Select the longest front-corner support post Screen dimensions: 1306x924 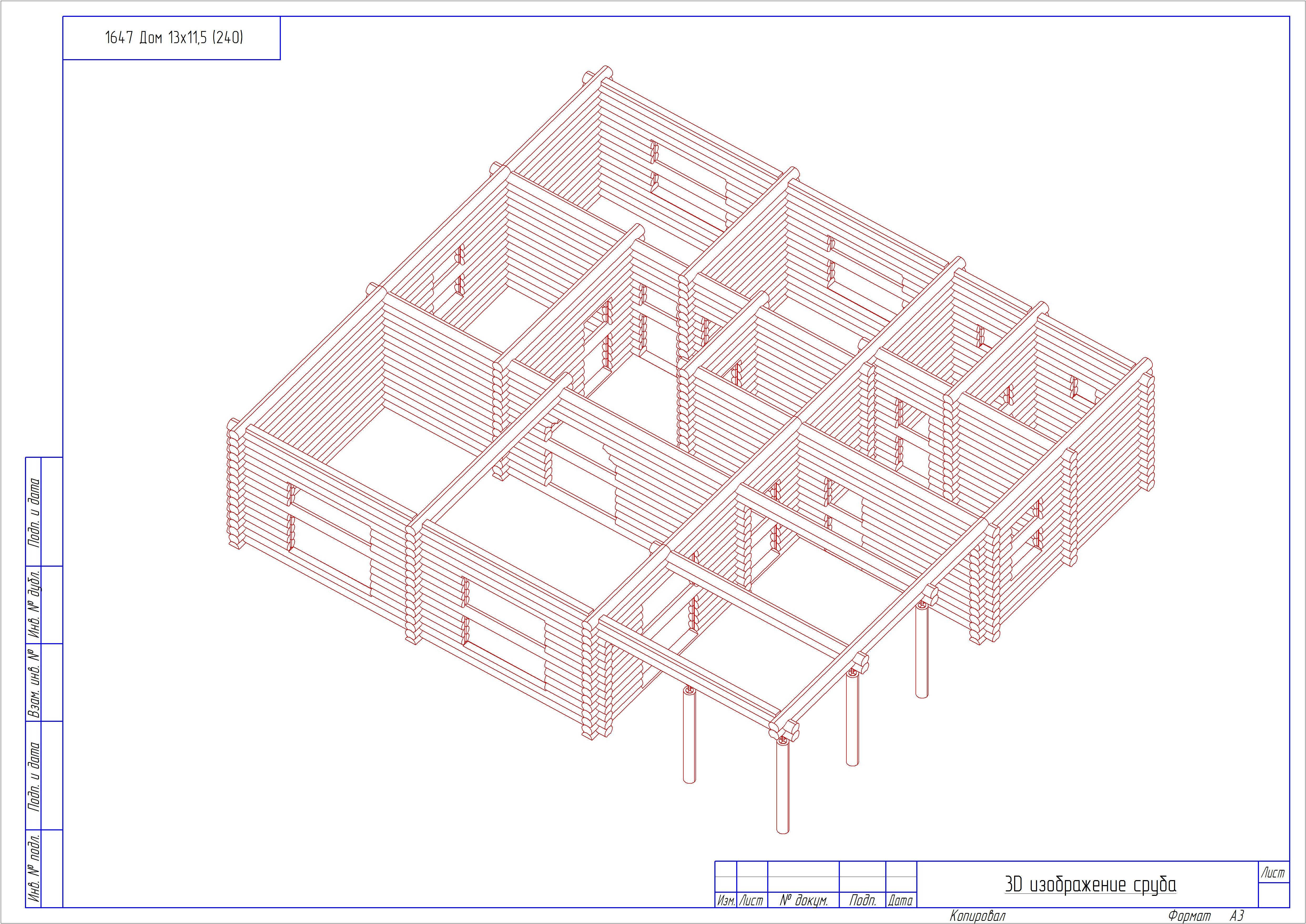pyautogui.click(x=783, y=788)
